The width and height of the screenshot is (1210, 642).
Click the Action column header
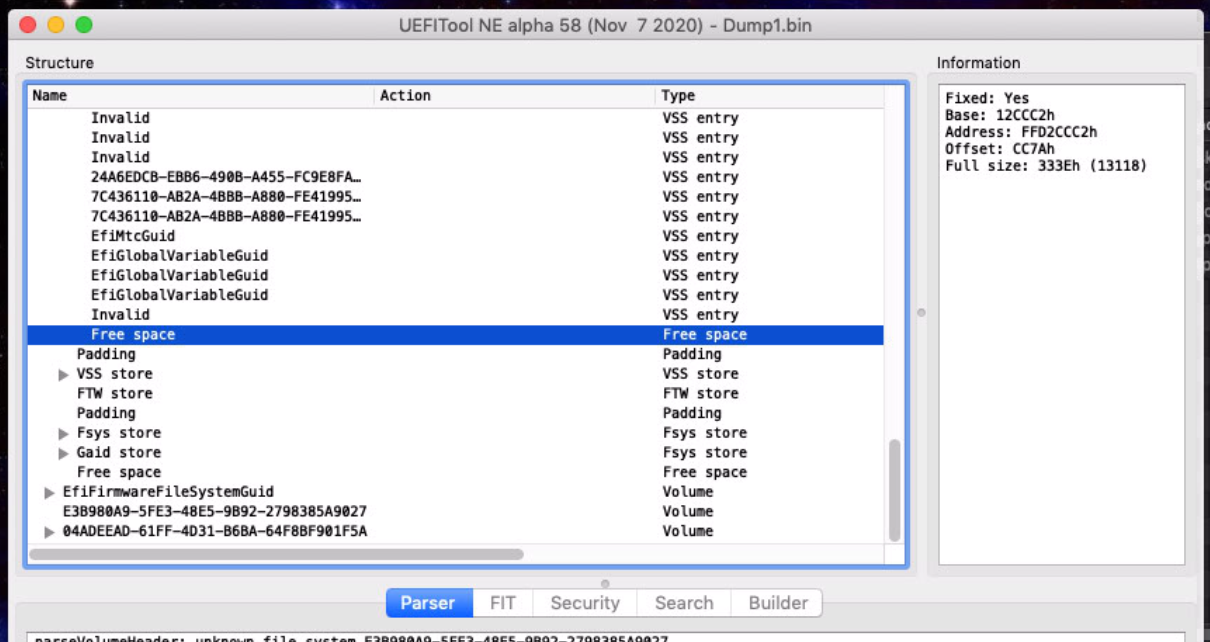pyautogui.click(x=515, y=96)
